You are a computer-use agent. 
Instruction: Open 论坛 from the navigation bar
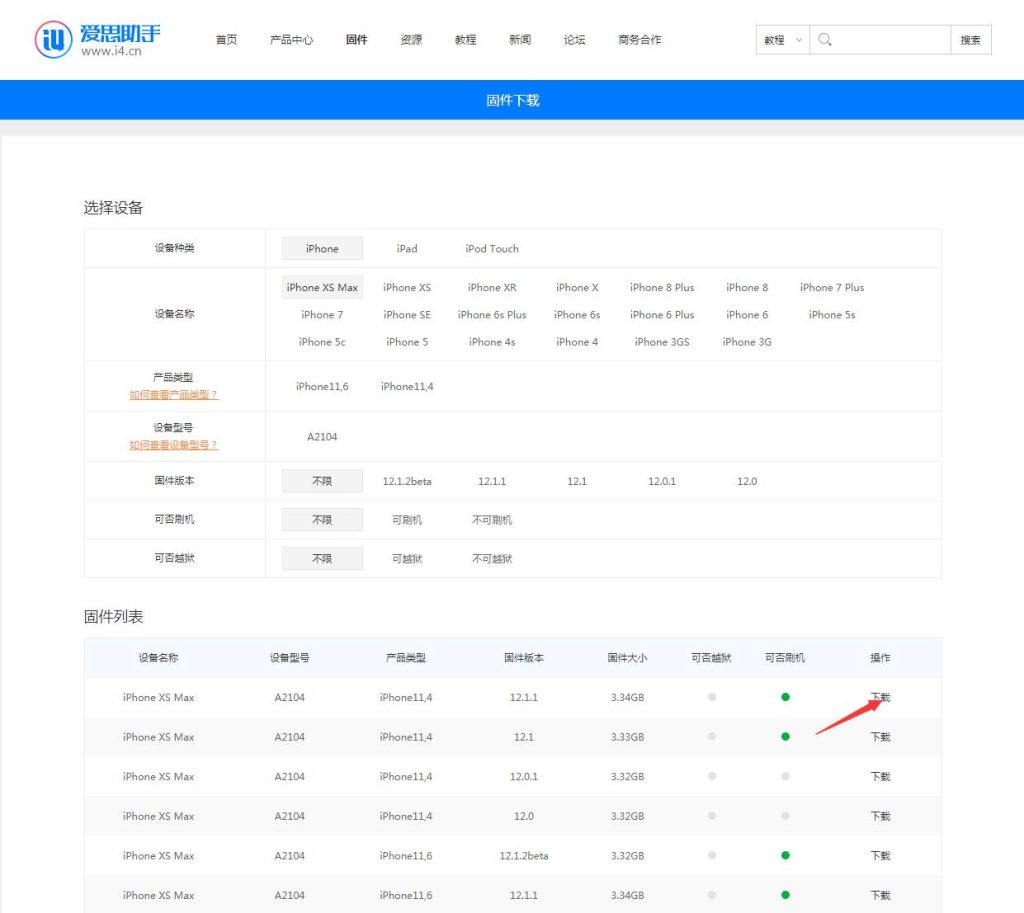pos(574,40)
